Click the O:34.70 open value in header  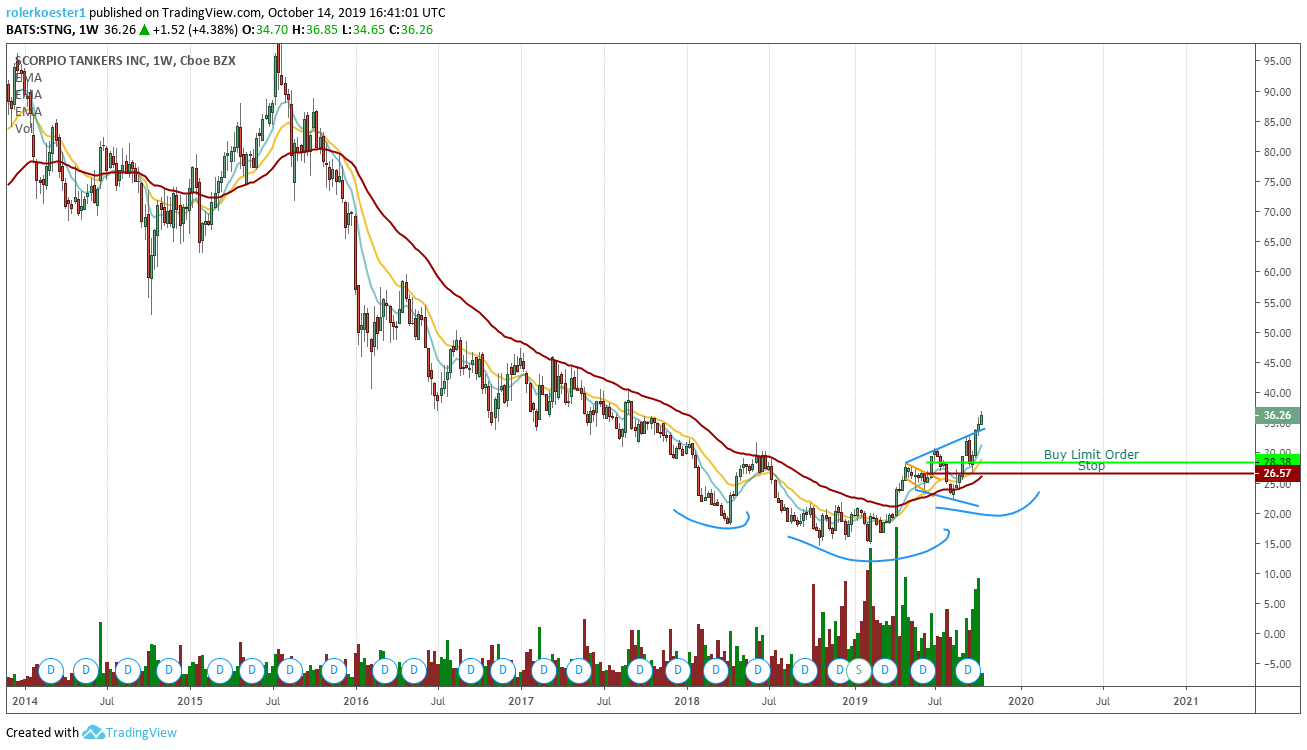pyautogui.click(x=266, y=30)
